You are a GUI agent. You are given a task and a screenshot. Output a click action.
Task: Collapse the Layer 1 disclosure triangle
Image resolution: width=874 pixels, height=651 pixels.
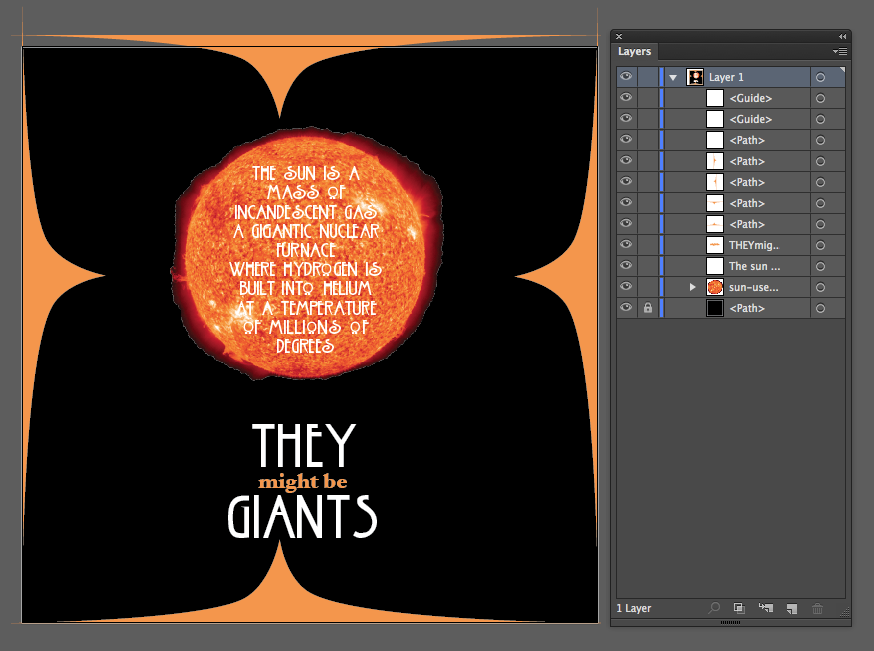673,77
